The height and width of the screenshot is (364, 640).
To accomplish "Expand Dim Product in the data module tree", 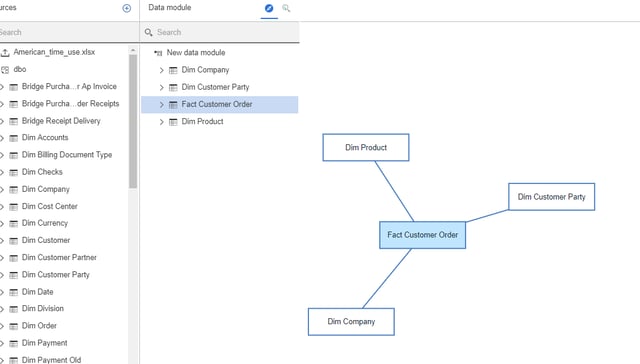I will [x=161, y=122].
